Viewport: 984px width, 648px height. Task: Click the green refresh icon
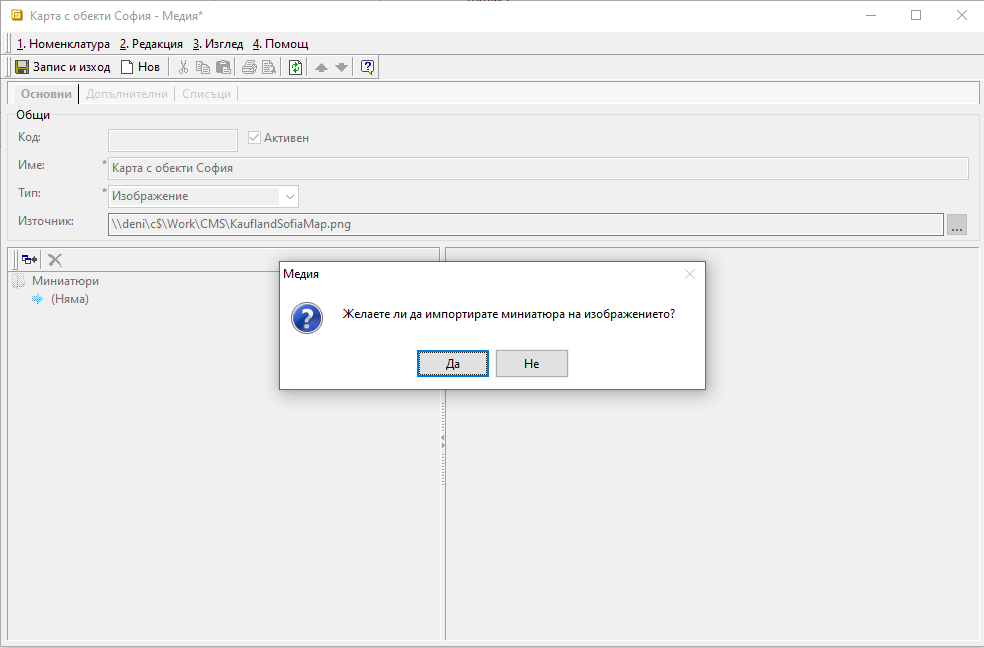tap(295, 67)
